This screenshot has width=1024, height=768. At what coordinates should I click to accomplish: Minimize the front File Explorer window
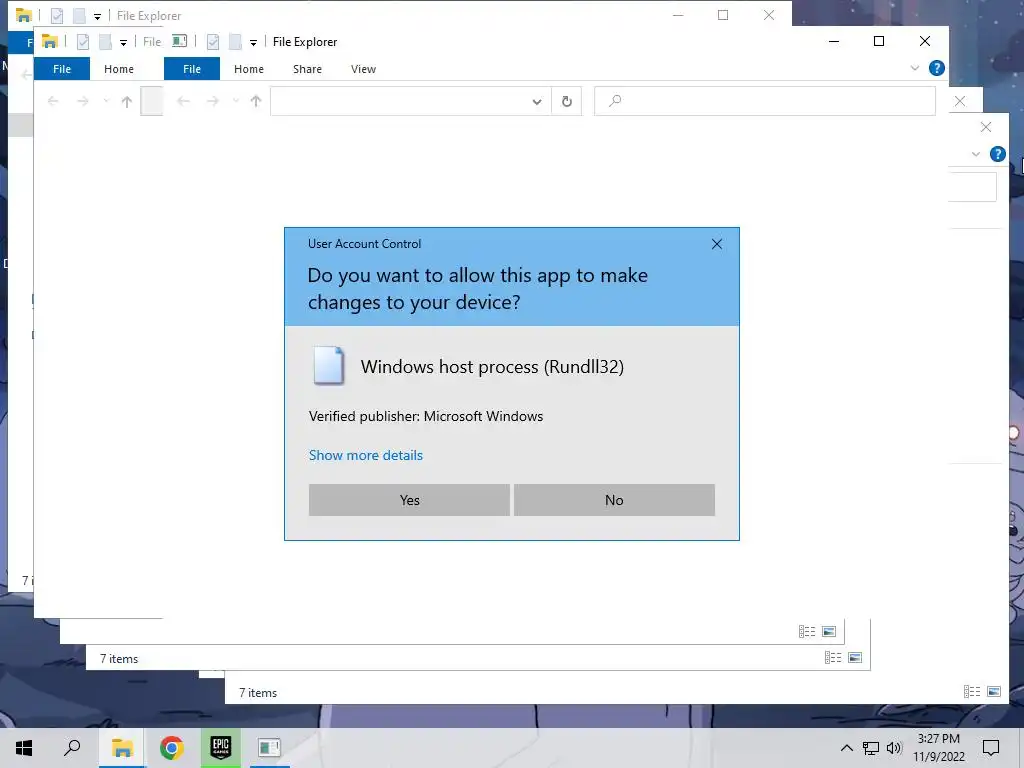point(834,41)
